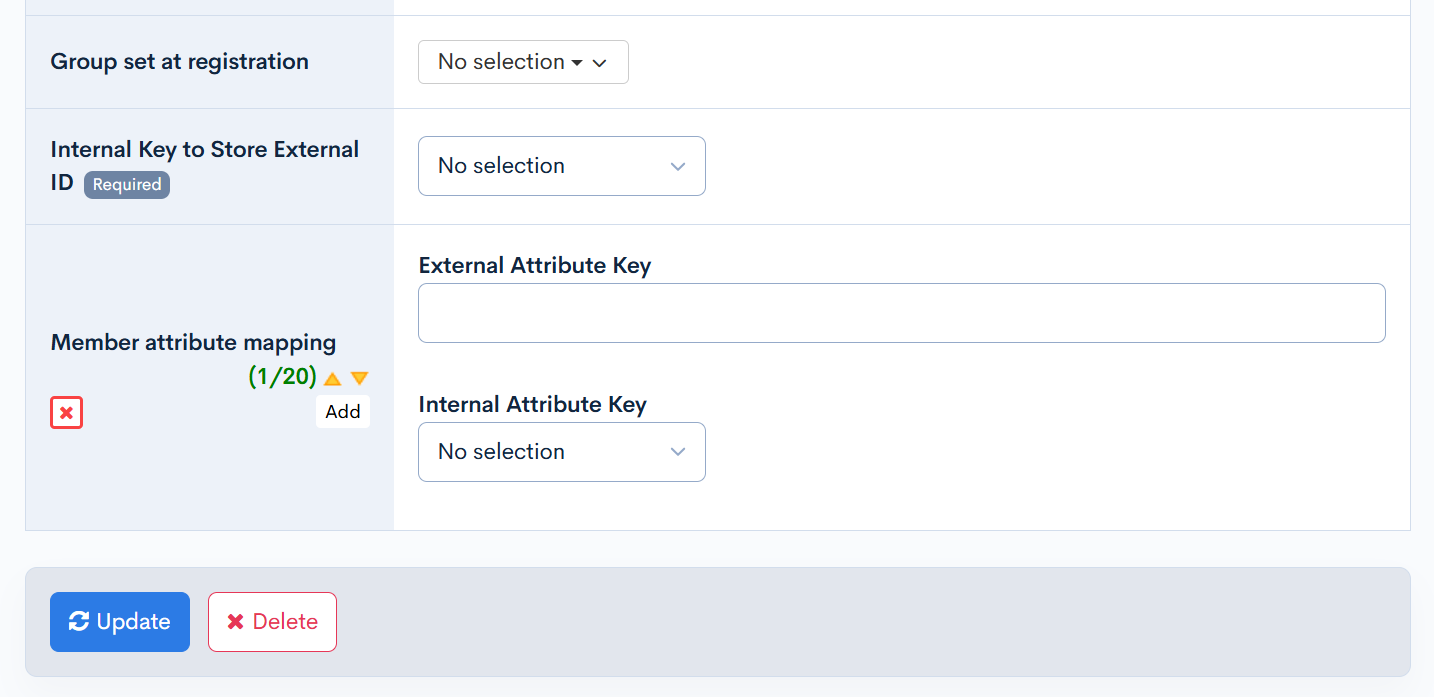Click the green (1/20) mapping counter

click(x=282, y=377)
